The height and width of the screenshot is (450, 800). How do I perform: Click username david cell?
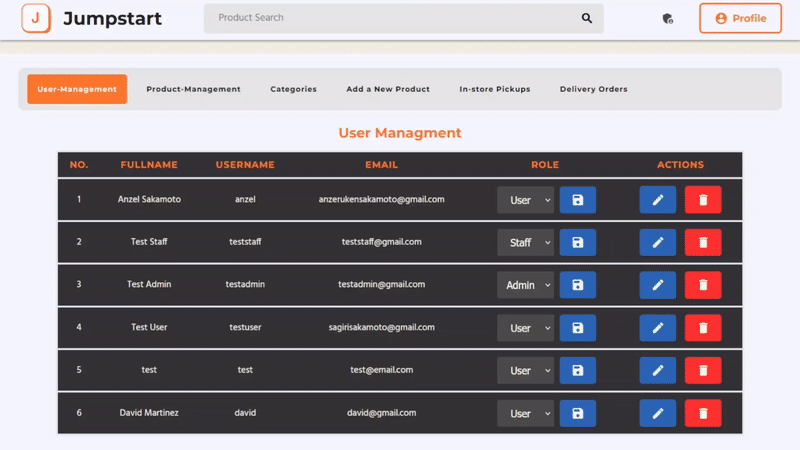[x=245, y=413]
